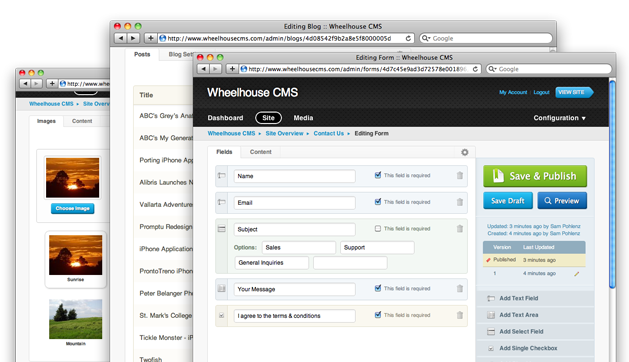629x362 pixels.
Task: Uncheck 'This field is required' for Name
Action: point(377,175)
